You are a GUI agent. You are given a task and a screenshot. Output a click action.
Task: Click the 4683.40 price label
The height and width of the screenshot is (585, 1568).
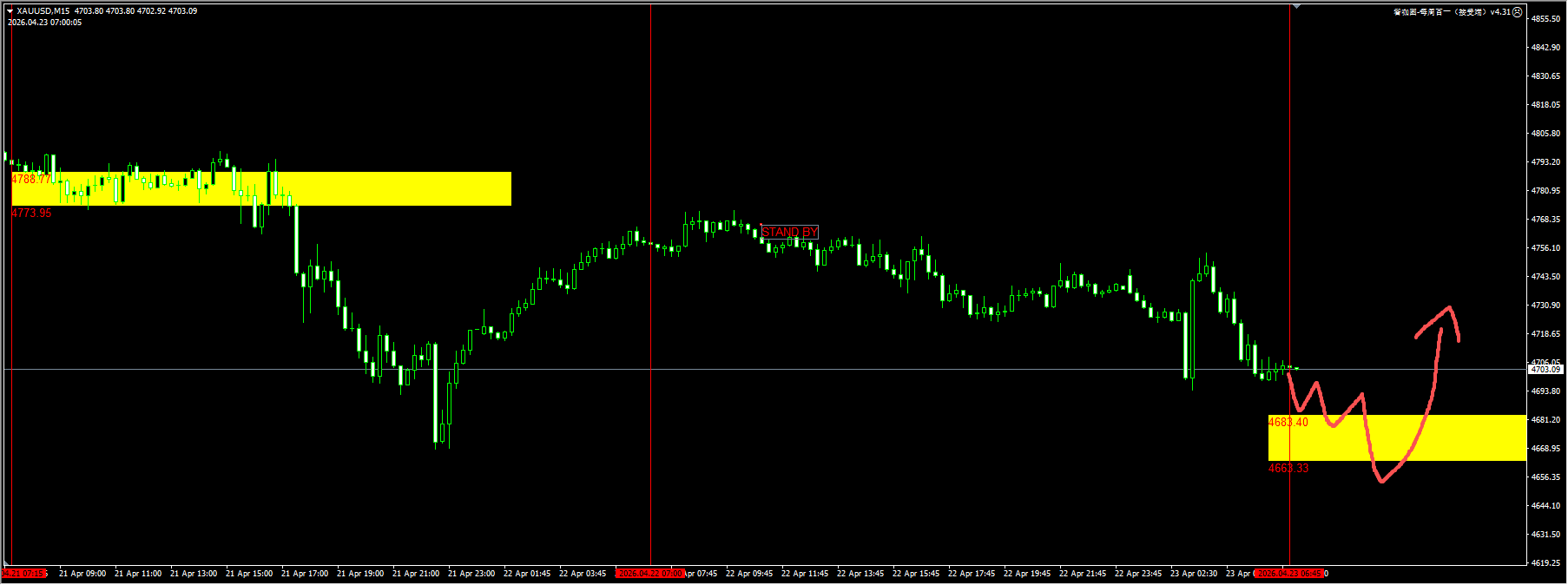[x=1288, y=422]
